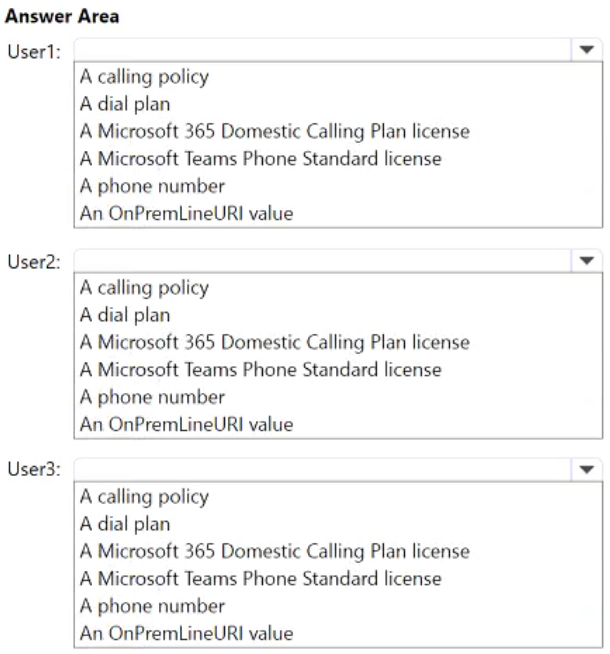Select 'A calling policy' for User1
This screenshot has height=654, width=610.
point(145,78)
